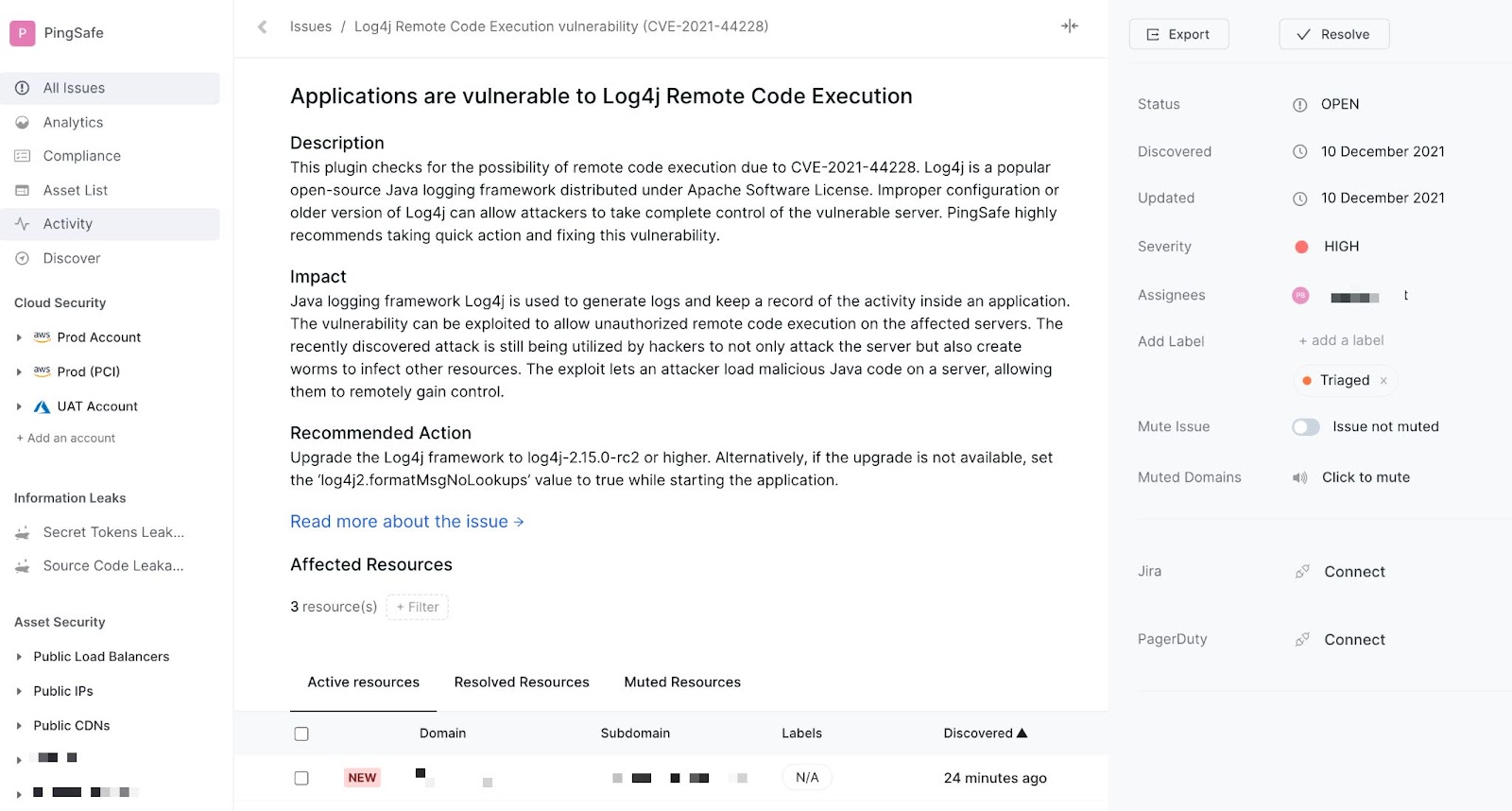Screen dimensions: 1512x811
Task: Switch to Active resources tab
Action: point(363,682)
